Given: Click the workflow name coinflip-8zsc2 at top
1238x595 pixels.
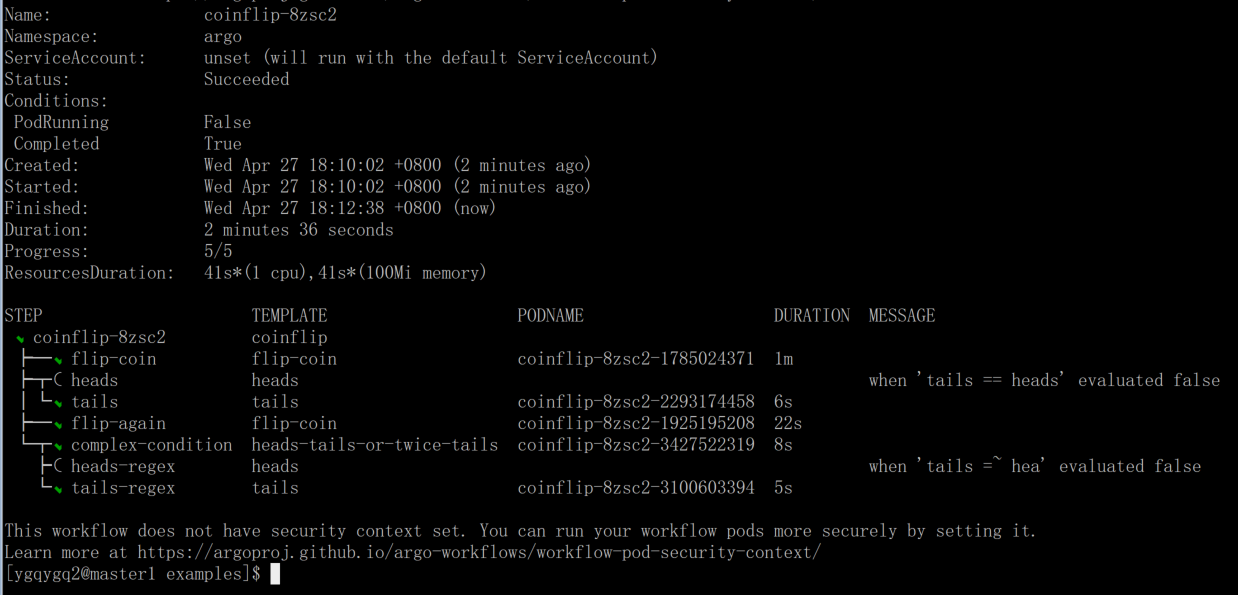Looking at the screenshot, I should pos(270,15).
